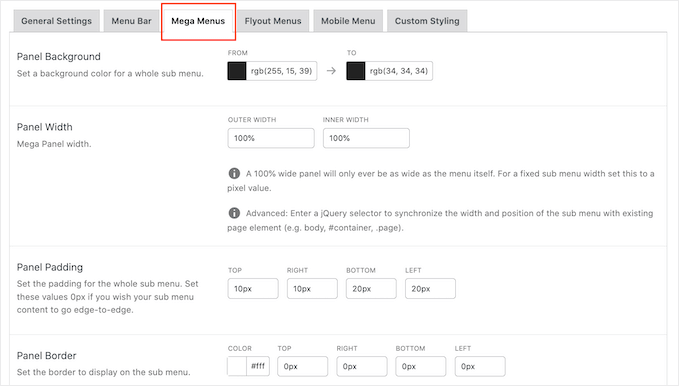Click the Outer Width input field
The height and width of the screenshot is (387, 680).
(271, 138)
